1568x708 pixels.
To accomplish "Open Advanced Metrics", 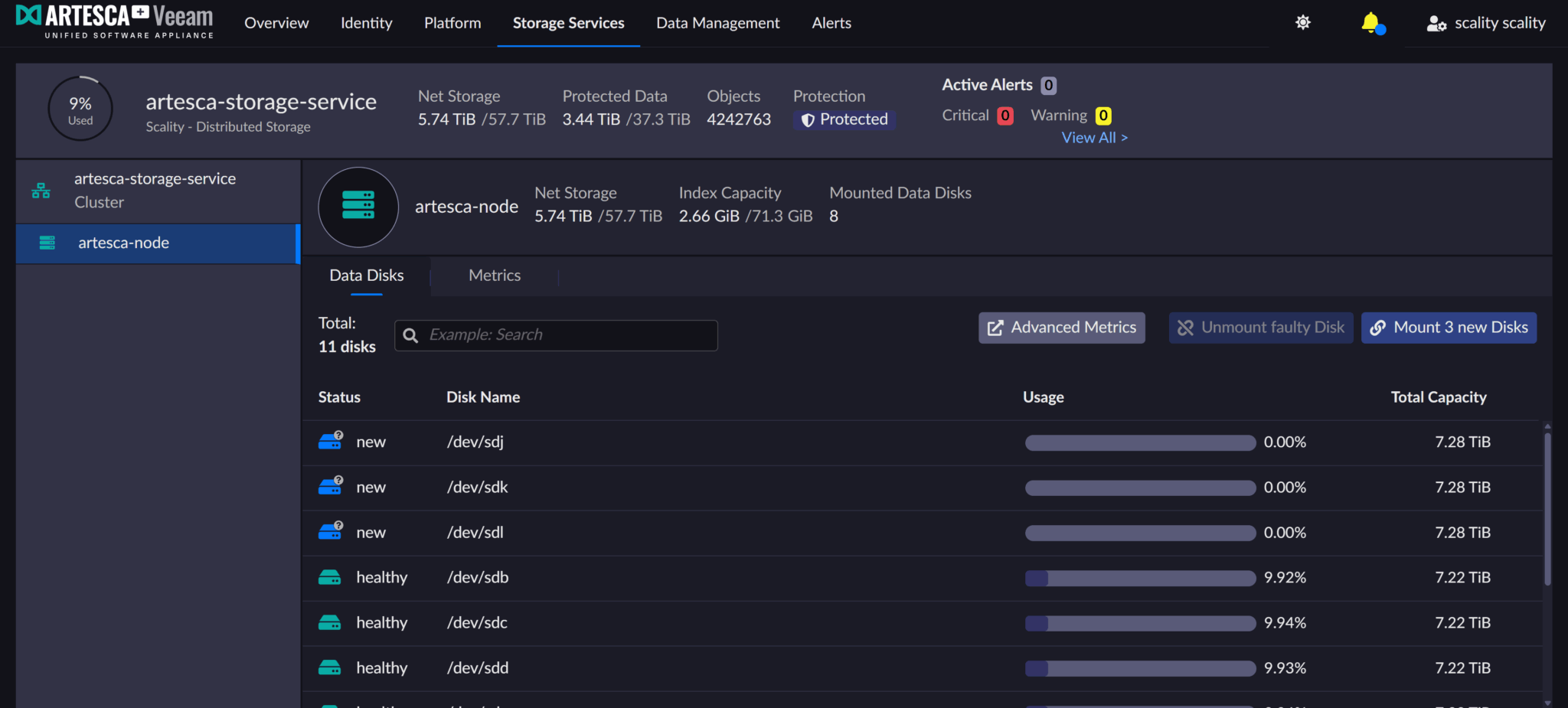I will click(x=1062, y=328).
